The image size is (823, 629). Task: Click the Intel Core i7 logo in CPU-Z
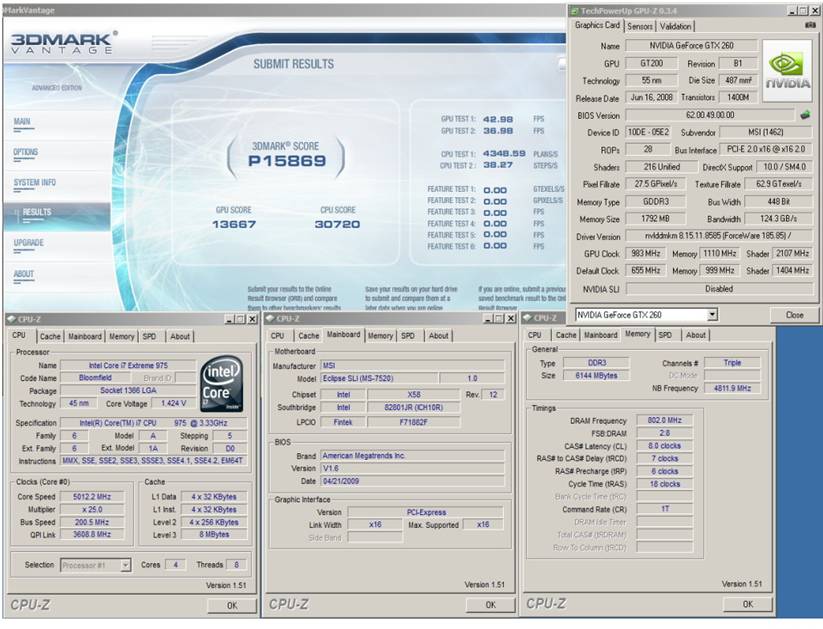coord(222,383)
